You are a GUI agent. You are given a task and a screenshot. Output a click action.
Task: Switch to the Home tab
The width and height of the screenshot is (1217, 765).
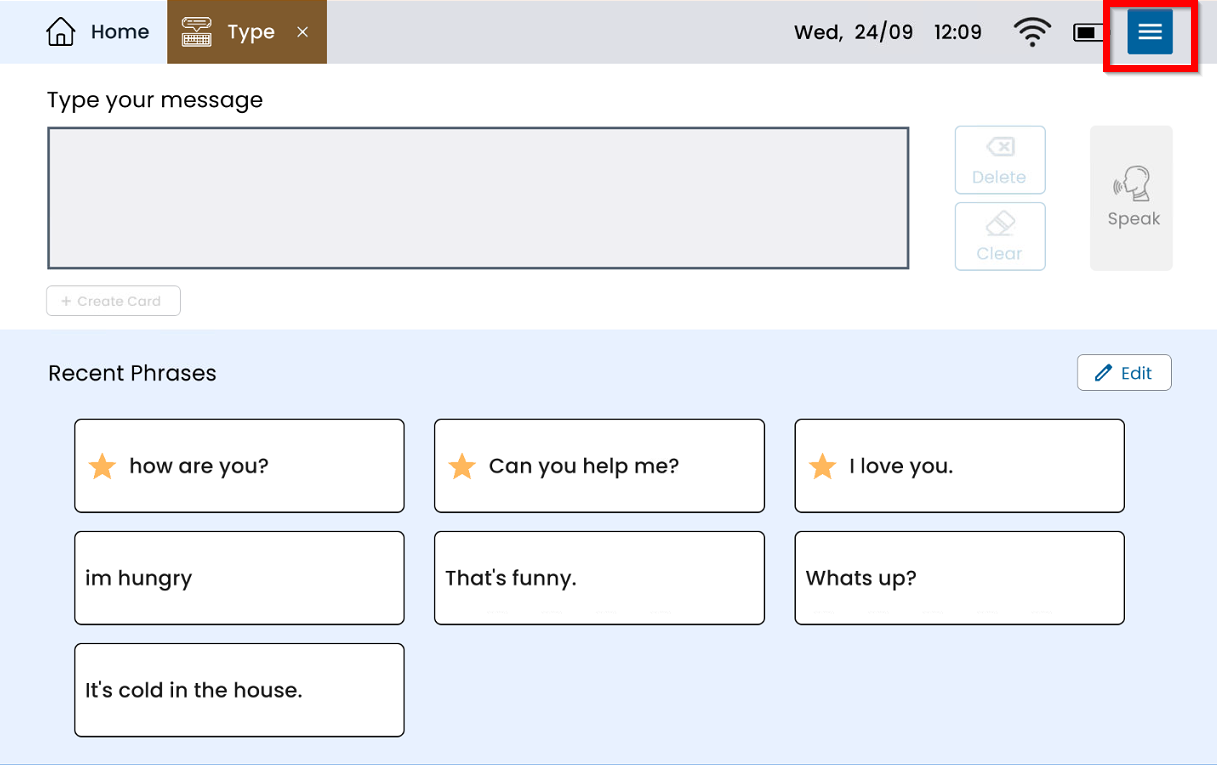(x=98, y=32)
